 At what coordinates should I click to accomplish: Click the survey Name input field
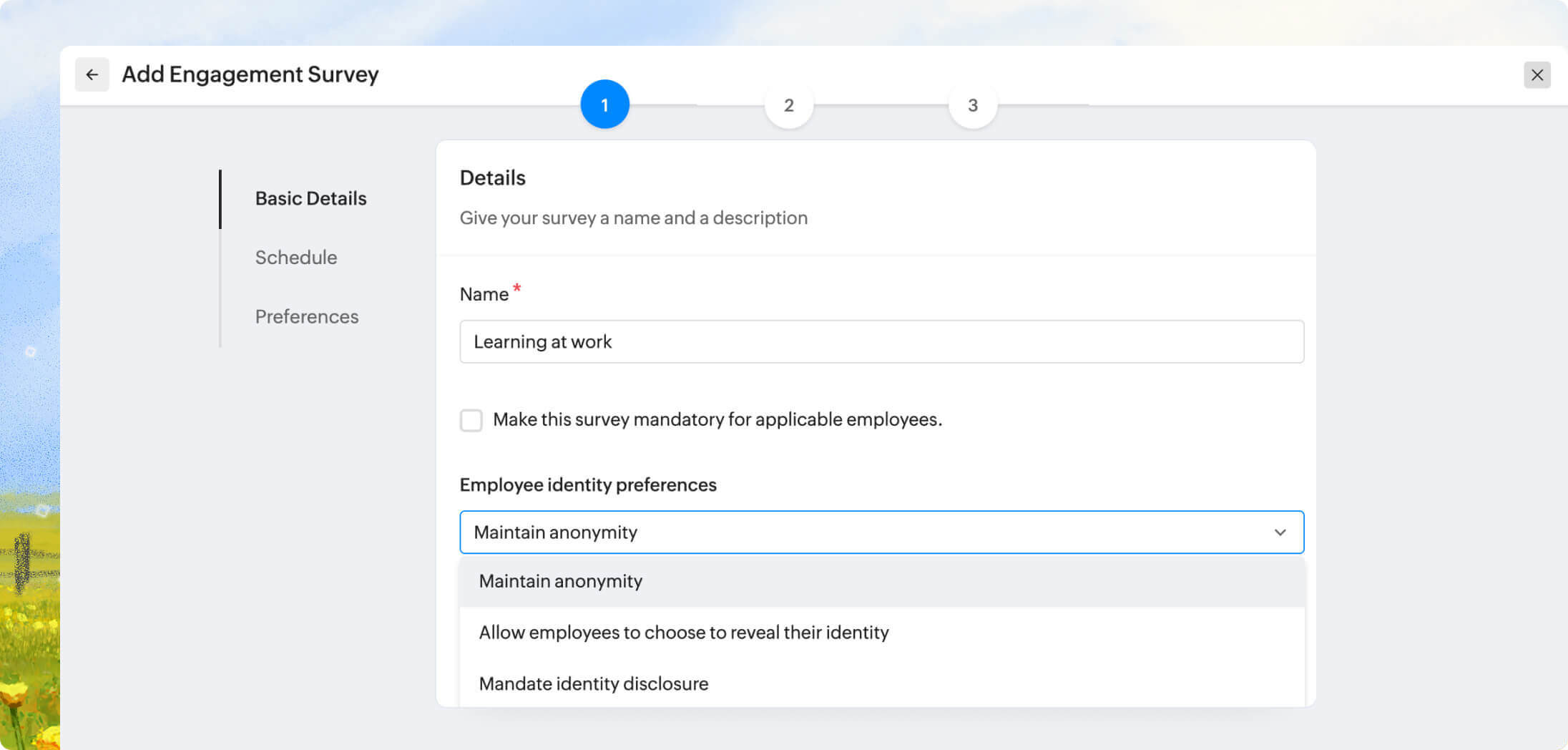881,341
